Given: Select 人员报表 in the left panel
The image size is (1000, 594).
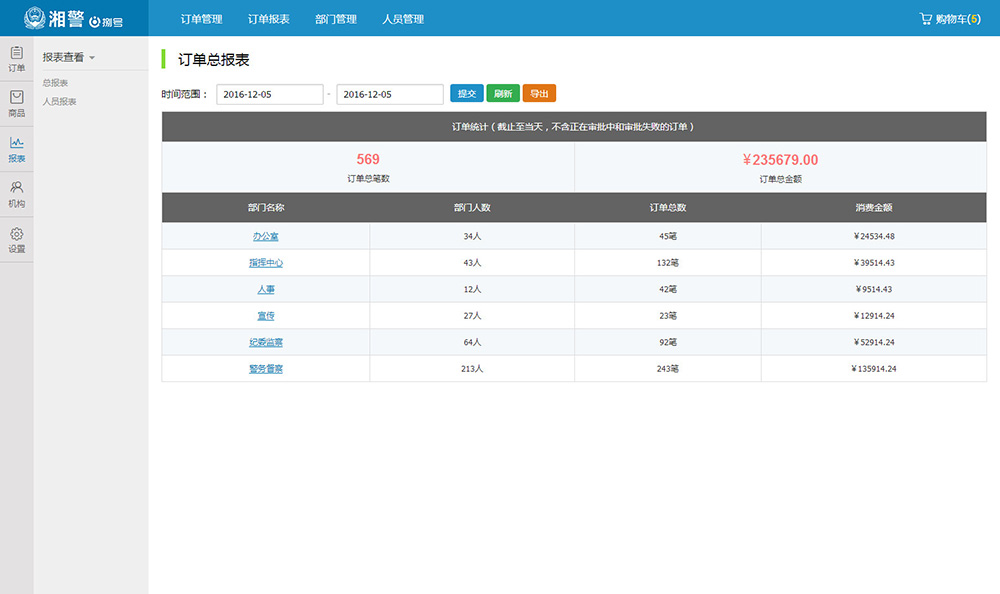Looking at the screenshot, I should pyautogui.click(x=60, y=102).
